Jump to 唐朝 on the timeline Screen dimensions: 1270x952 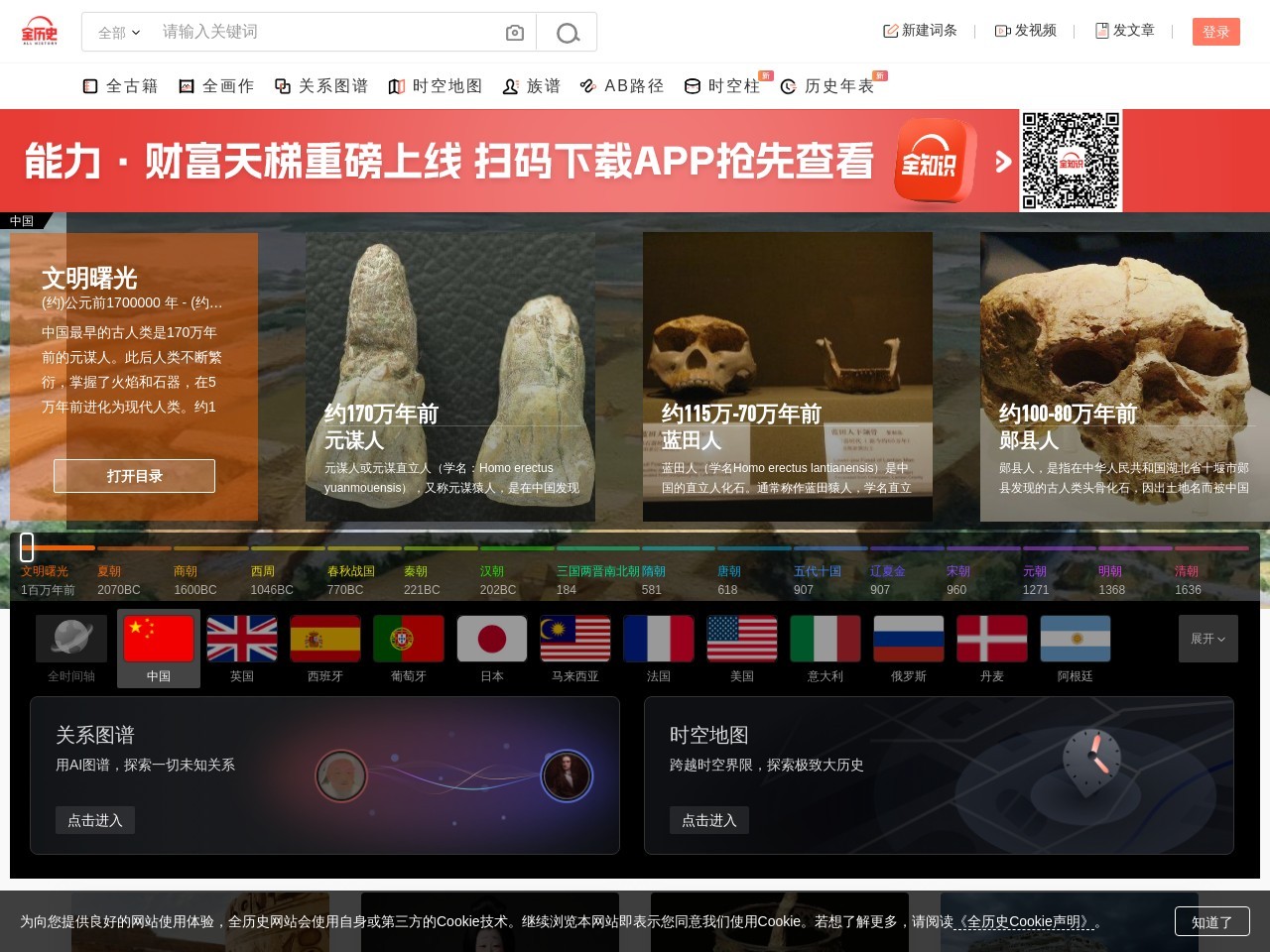729,571
